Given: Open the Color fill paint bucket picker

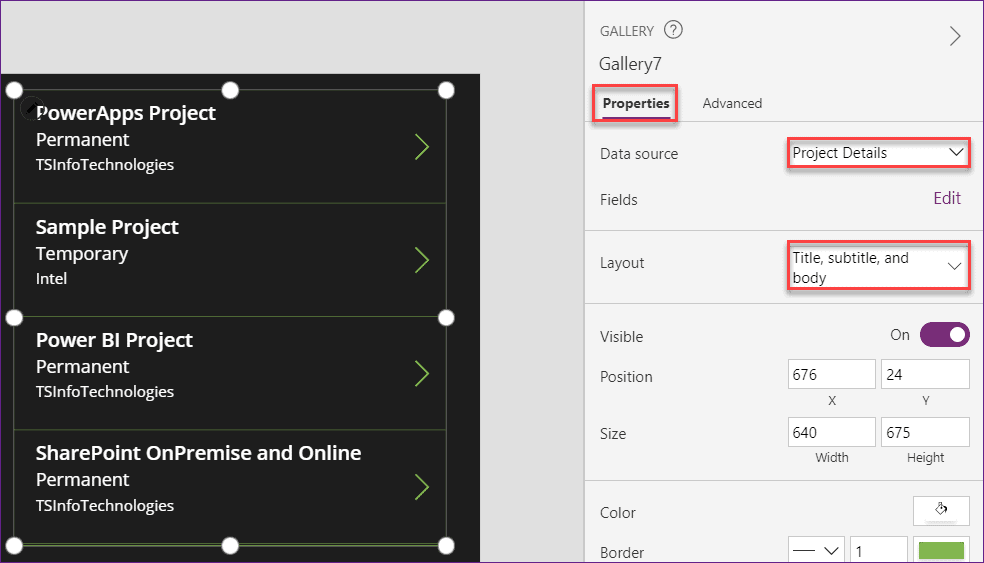Looking at the screenshot, I should [941, 511].
